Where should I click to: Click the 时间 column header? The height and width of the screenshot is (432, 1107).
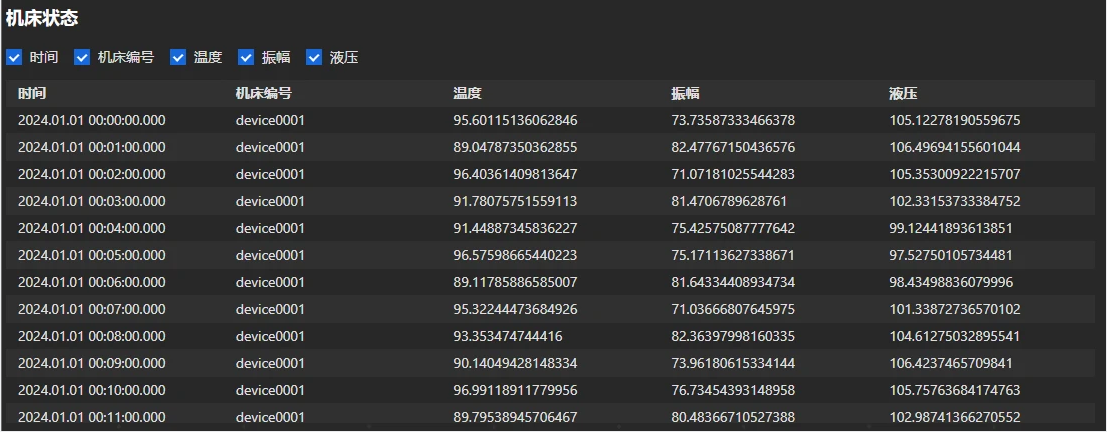(32, 94)
